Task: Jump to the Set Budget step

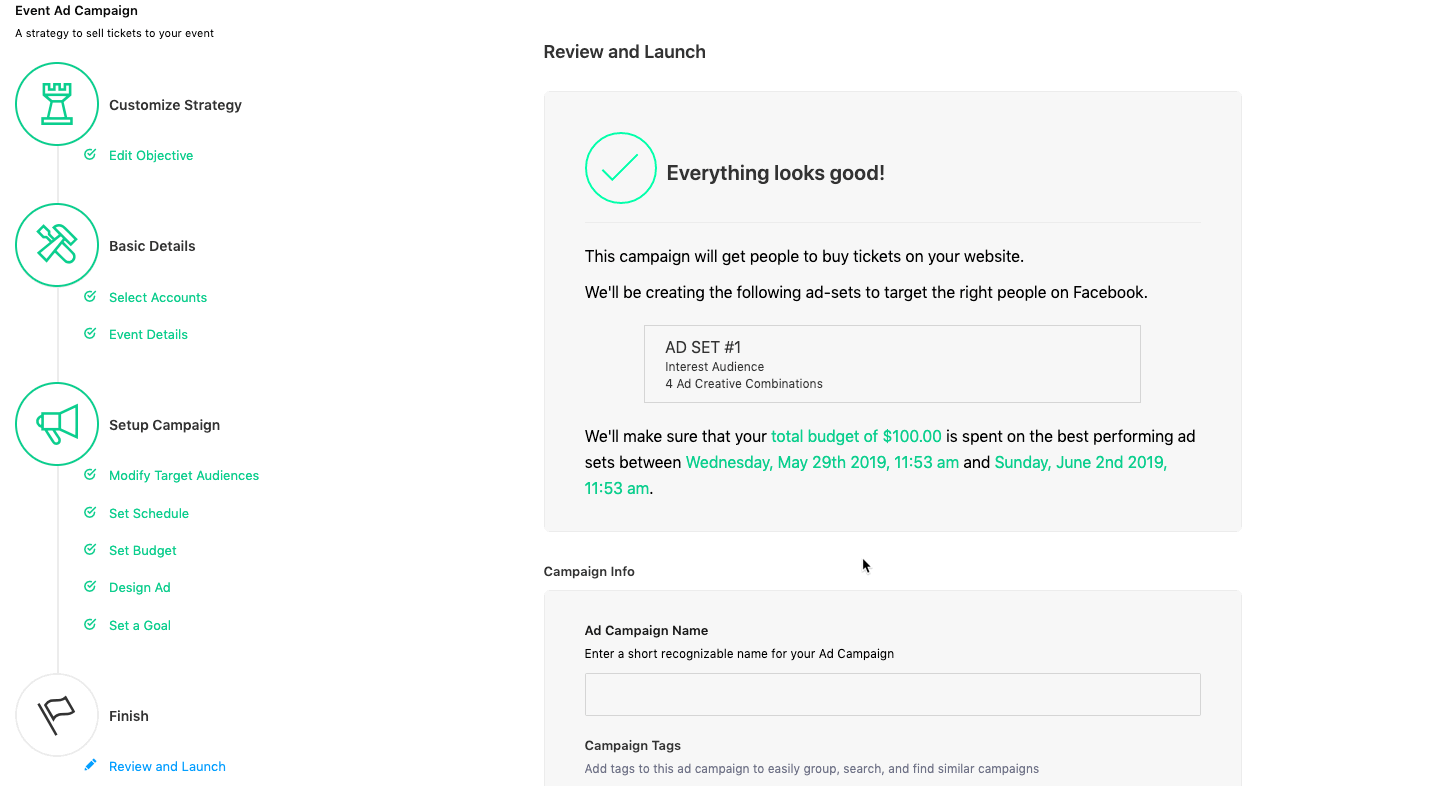Action: [x=143, y=551]
